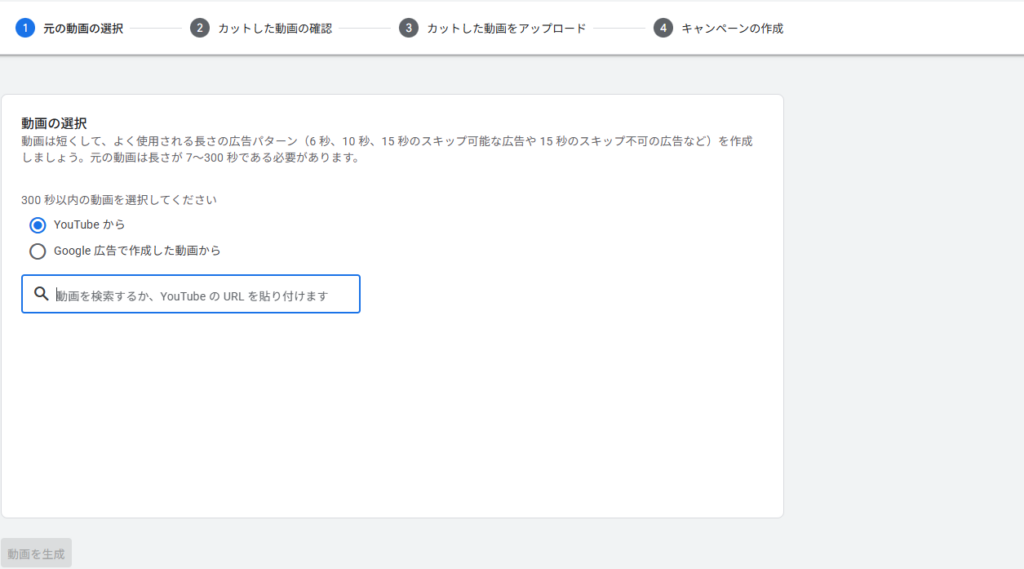Viewport: 1024px width, 569px height.
Task: Click the connector line between steps 1 and 2
Action: [156, 28]
